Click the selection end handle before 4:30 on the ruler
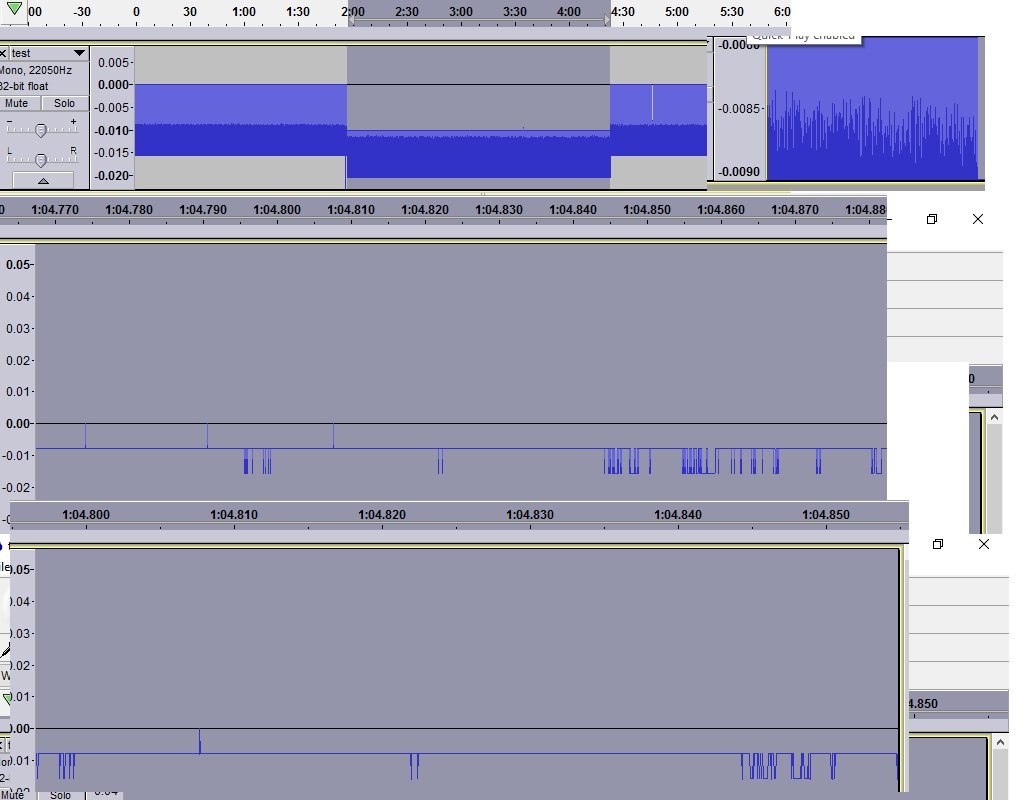The image size is (1023, 800). coord(606,20)
